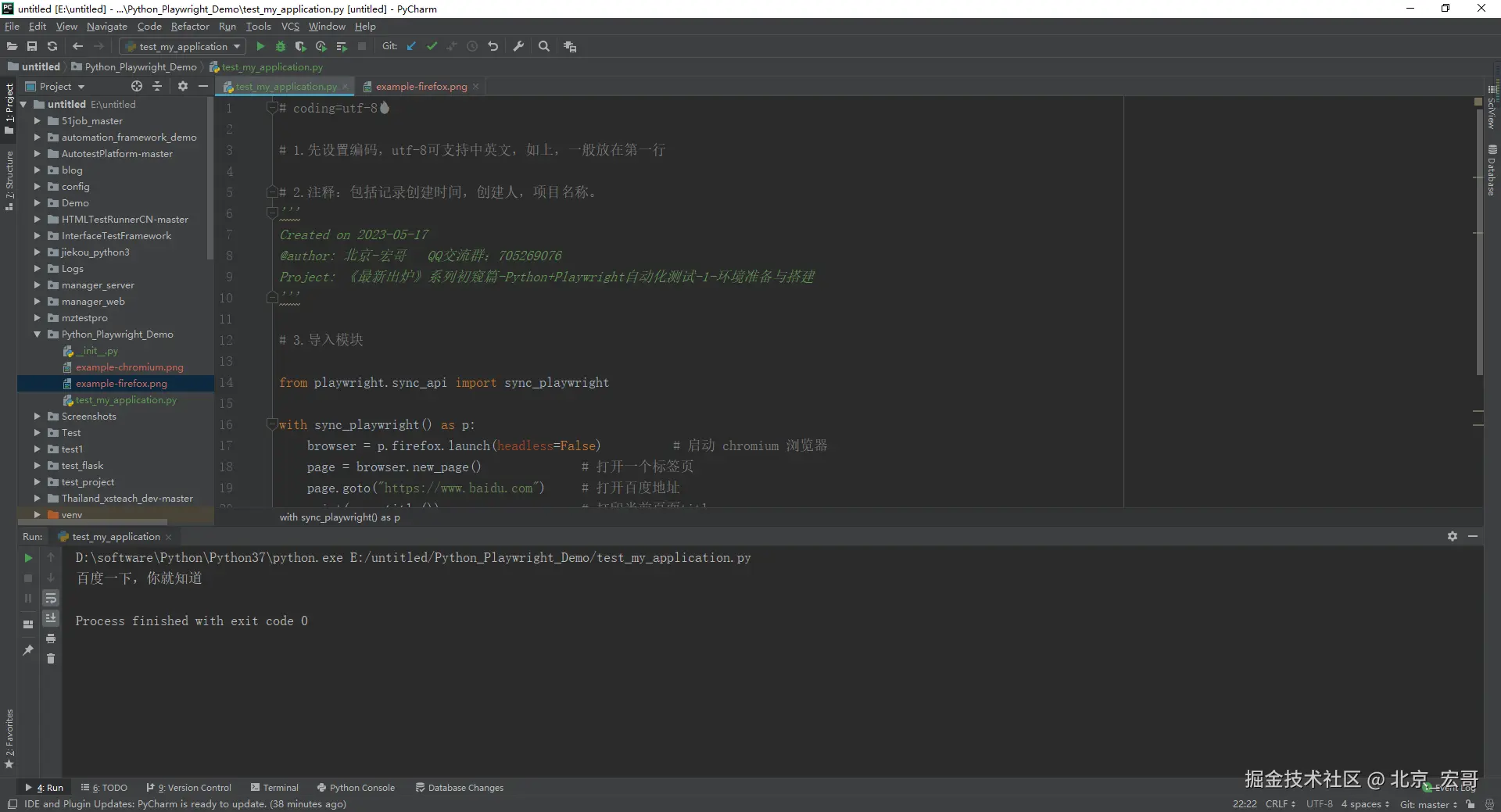The image size is (1501, 812).
Task: Expand the manager_web folder
Action: (37, 302)
